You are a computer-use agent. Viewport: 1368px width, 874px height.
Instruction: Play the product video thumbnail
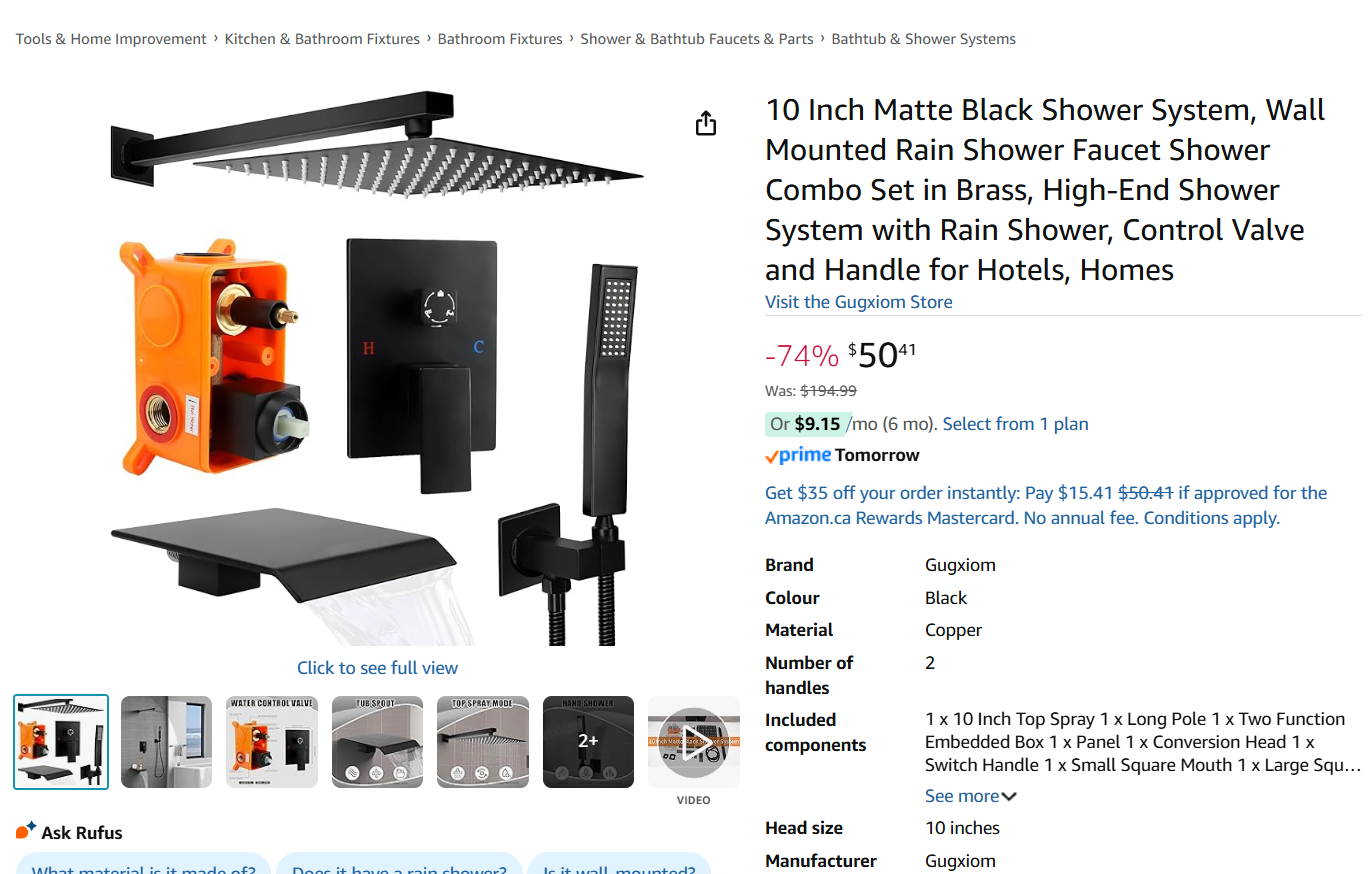point(694,742)
